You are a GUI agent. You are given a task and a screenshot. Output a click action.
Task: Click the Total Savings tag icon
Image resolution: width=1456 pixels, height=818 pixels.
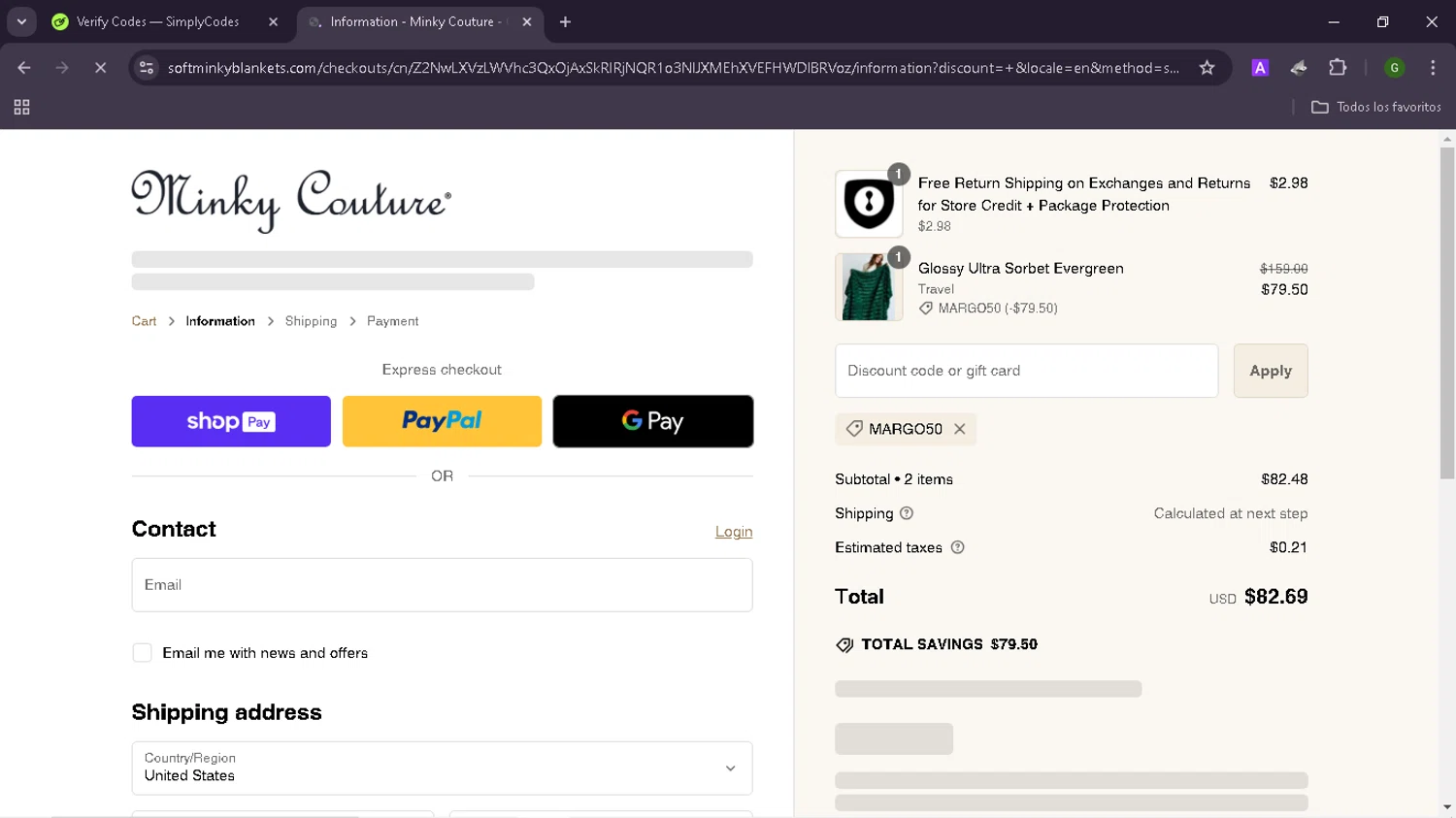point(844,645)
